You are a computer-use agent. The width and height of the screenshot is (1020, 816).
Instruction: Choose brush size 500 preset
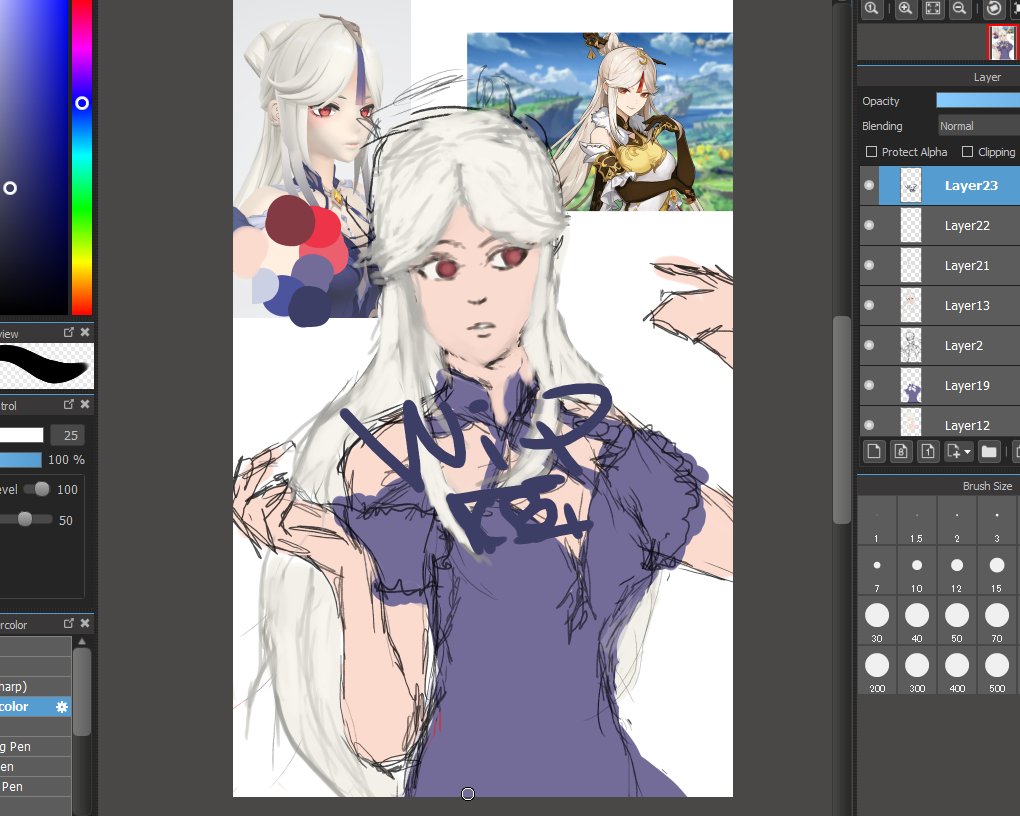[997, 671]
